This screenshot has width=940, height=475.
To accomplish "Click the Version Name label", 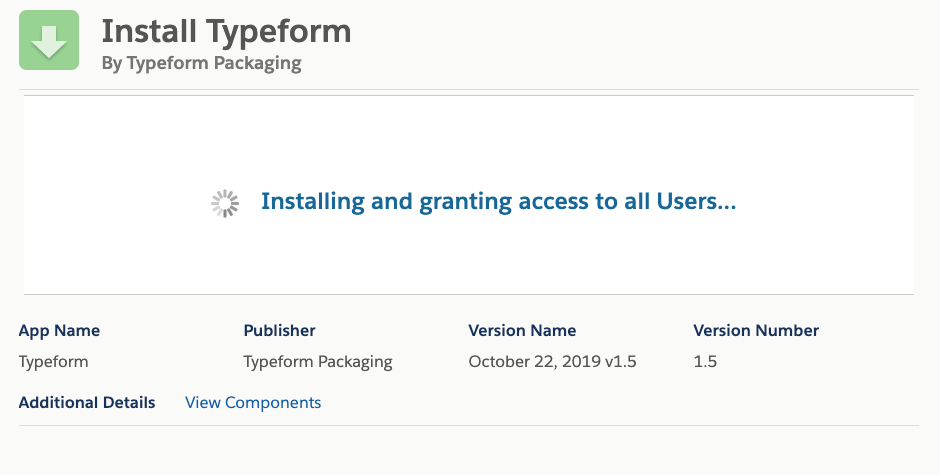I will click(x=522, y=330).
